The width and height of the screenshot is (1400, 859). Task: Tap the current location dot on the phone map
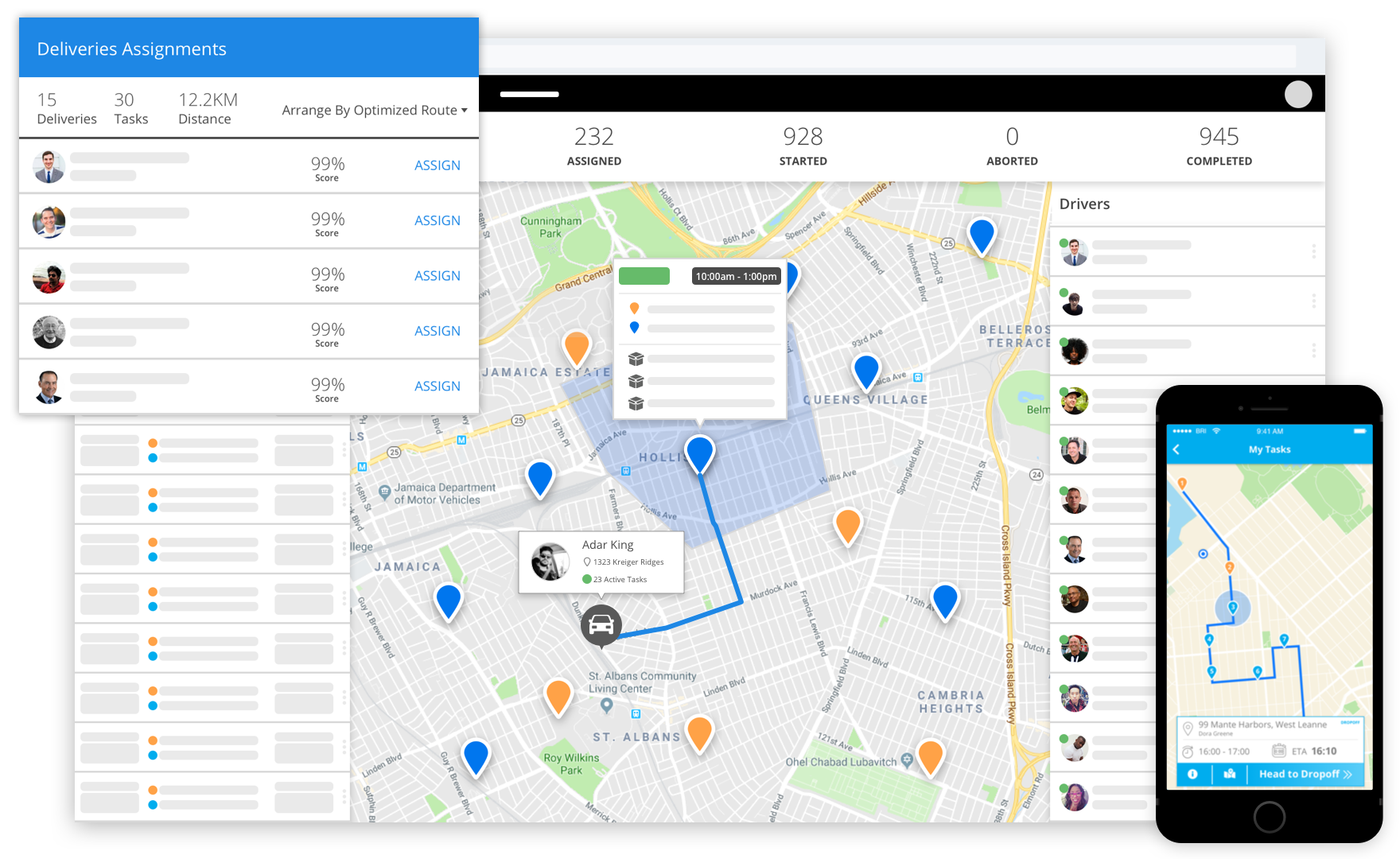[x=1204, y=554]
